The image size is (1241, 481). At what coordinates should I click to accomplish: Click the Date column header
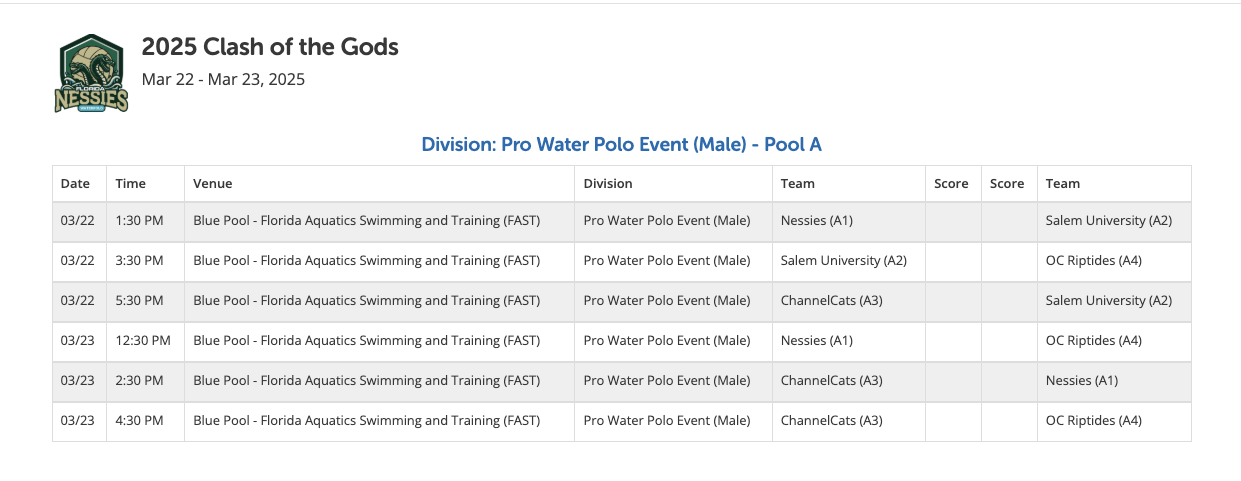(x=75, y=183)
